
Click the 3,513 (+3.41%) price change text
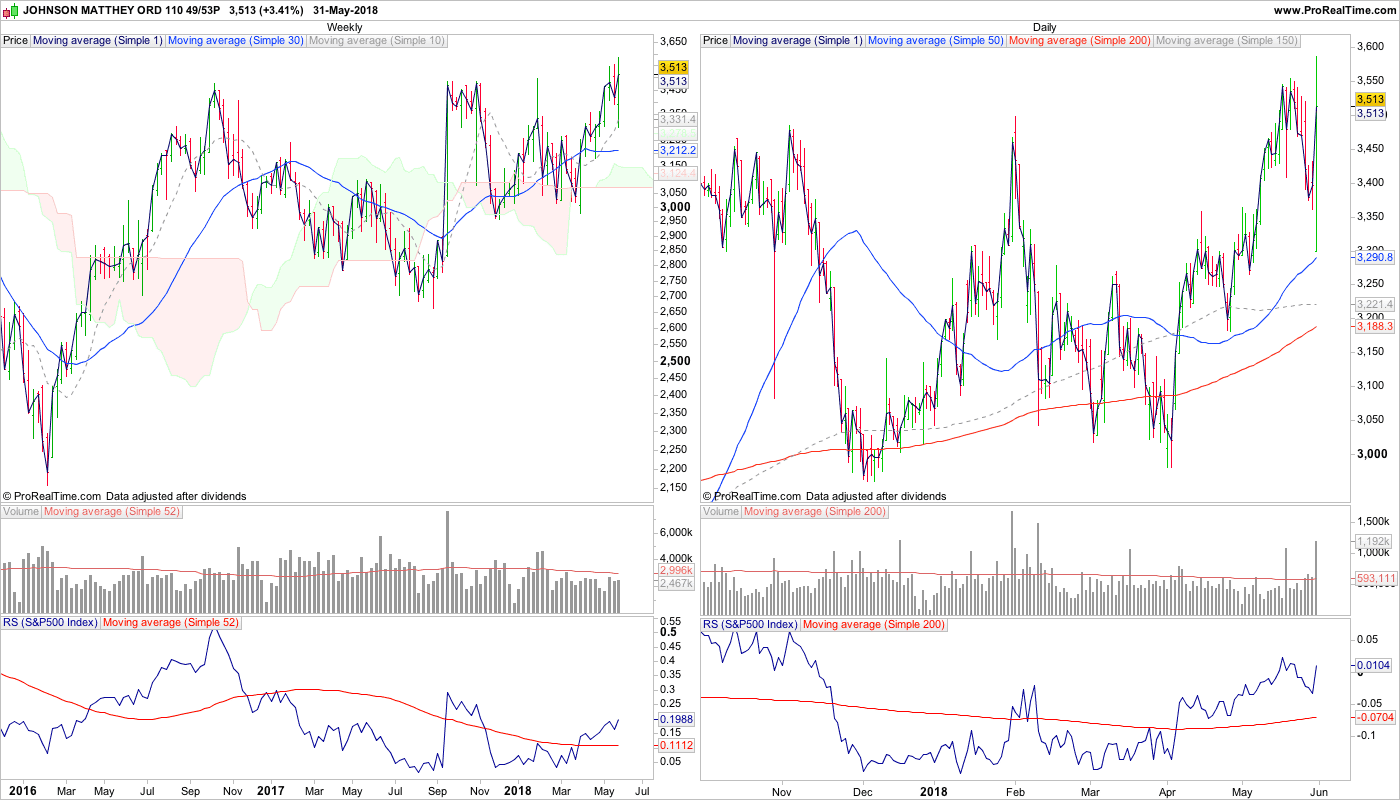264,10
